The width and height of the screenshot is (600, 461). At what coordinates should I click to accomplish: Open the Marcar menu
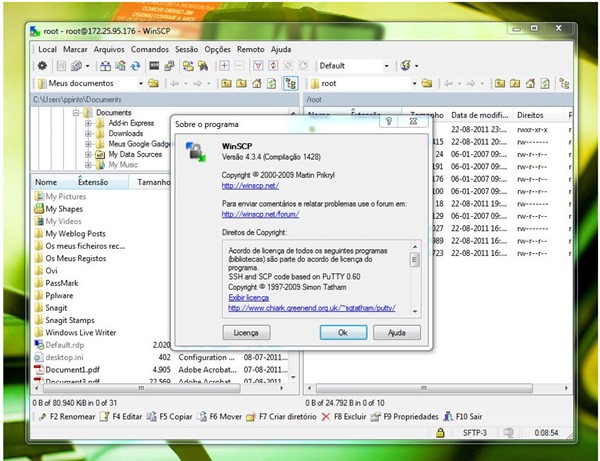click(x=75, y=49)
